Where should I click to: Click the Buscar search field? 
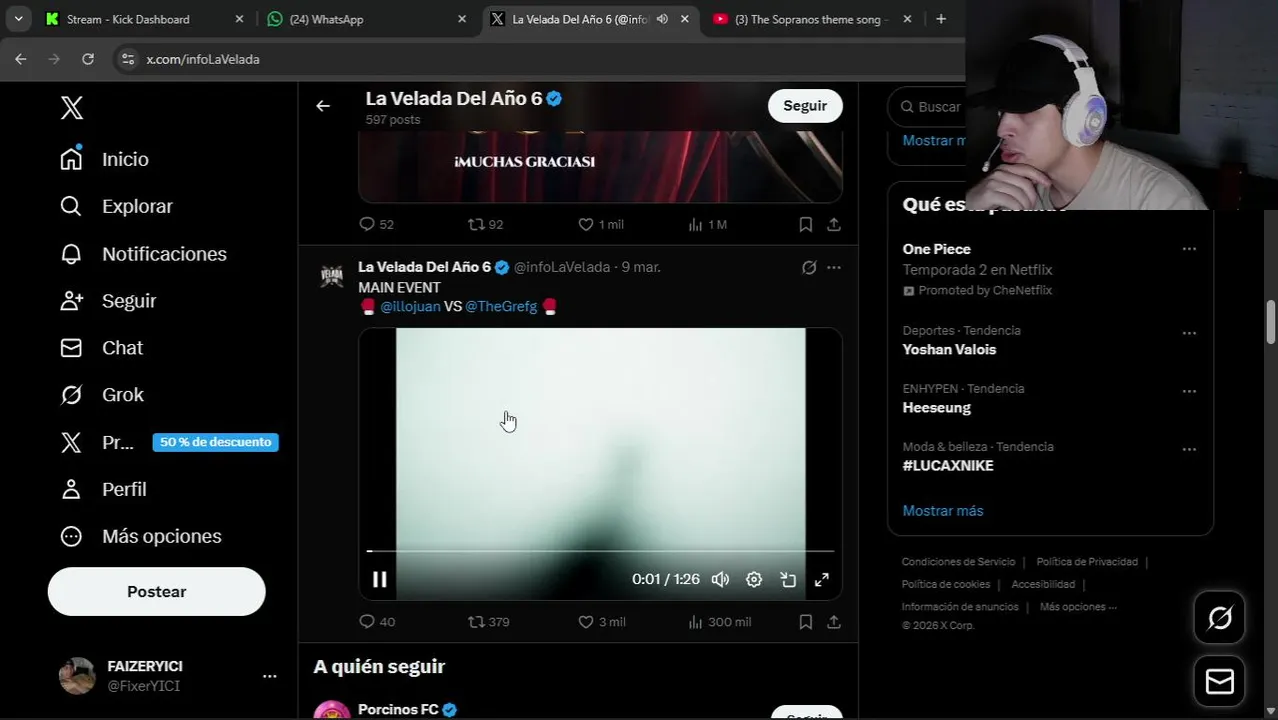coord(929,107)
